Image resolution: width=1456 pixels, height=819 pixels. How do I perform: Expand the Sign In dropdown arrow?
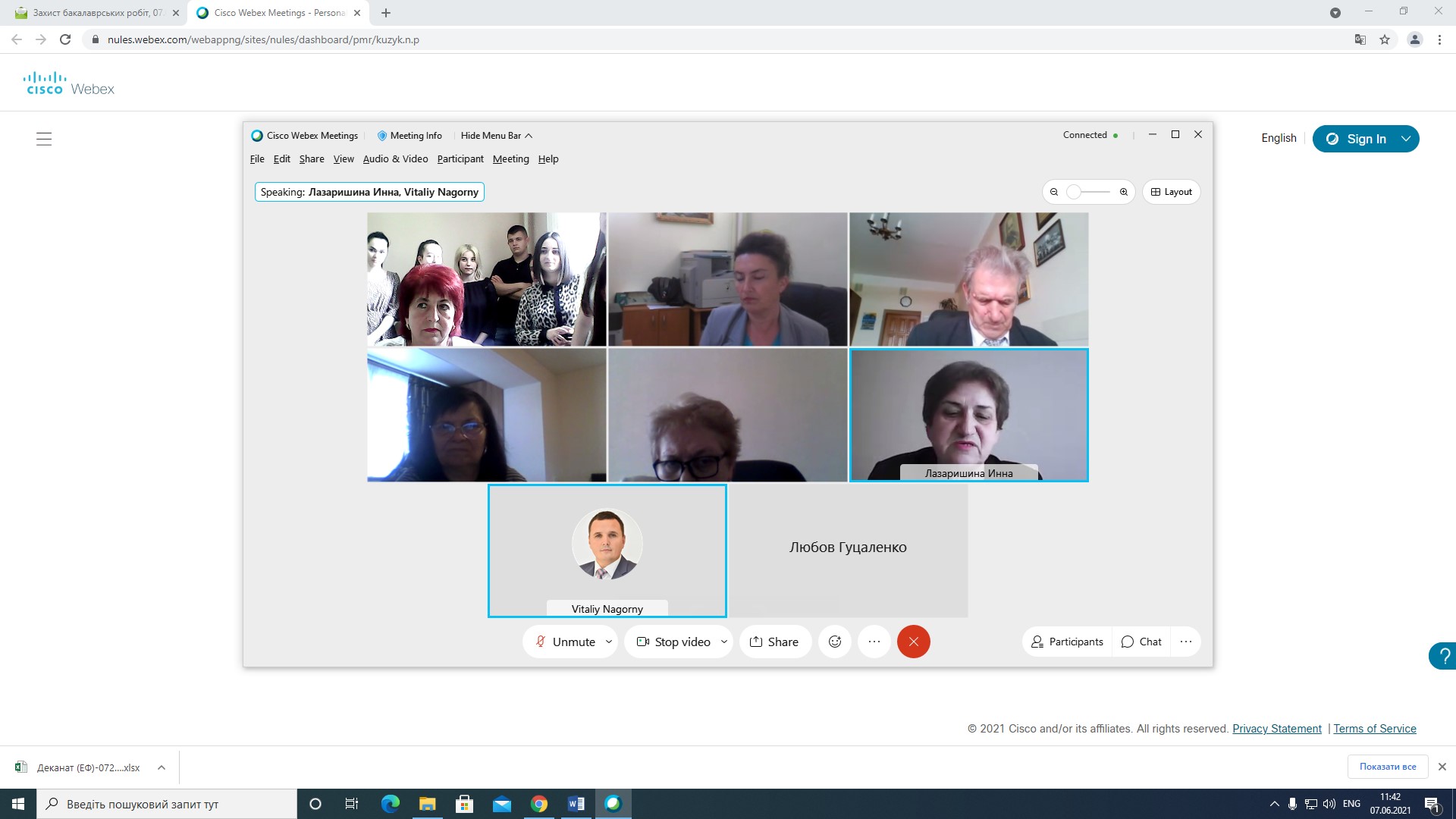pyautogui.click(x=1407, y=139)
